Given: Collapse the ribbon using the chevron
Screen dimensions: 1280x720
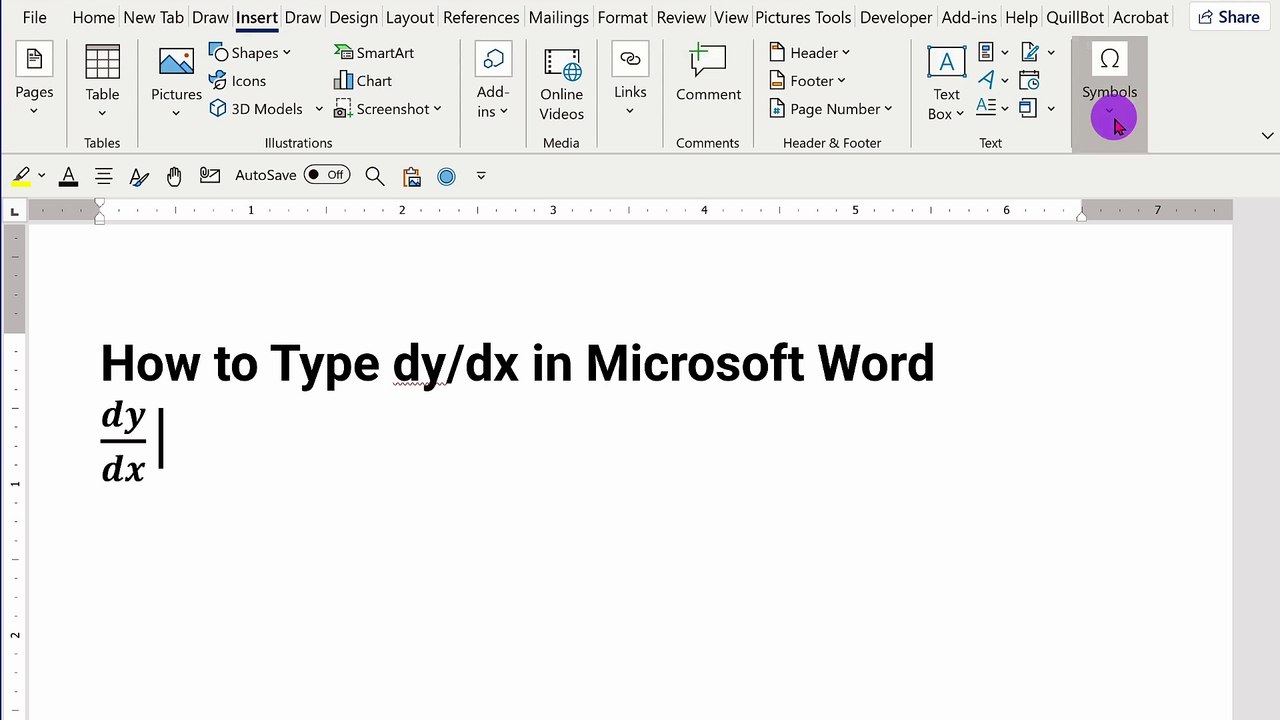Looking at the screenshot, I should pyautogui.click(x=1267, y=135).
